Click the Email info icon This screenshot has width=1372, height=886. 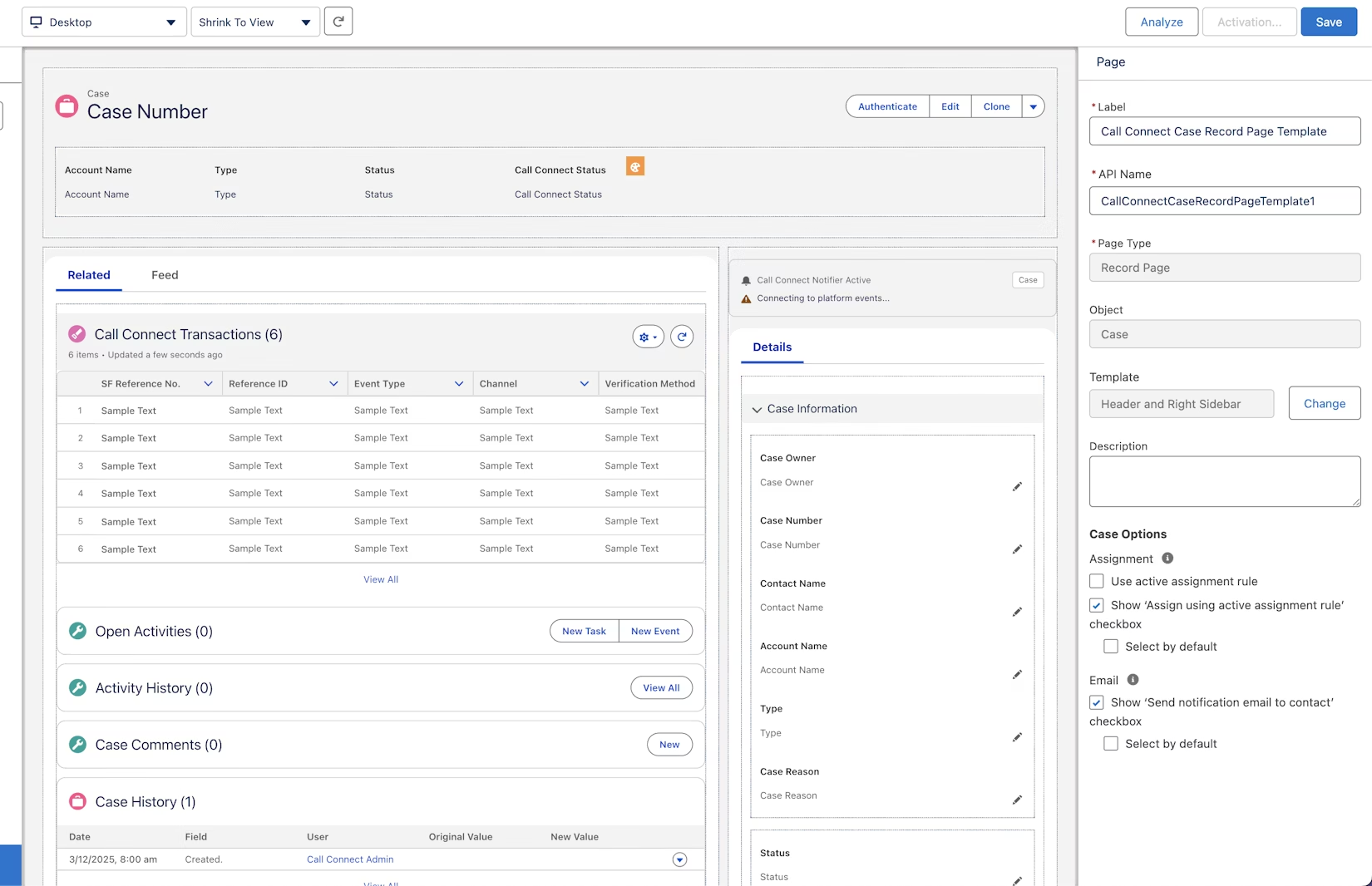(1133, 680)
